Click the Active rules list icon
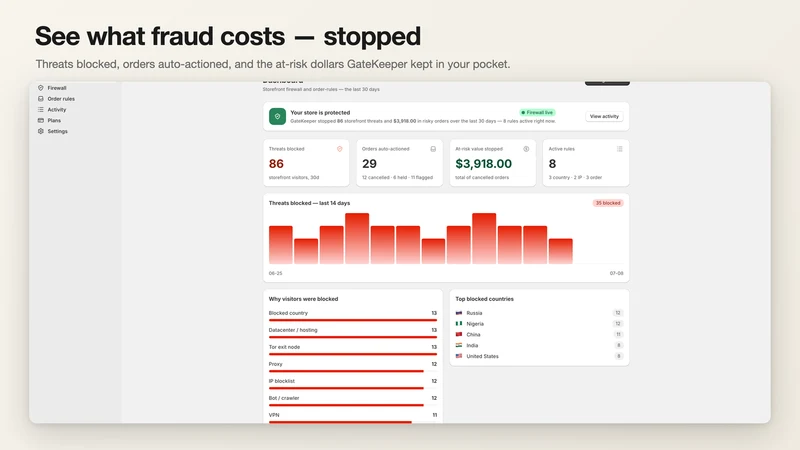This screenshot has height=450, width=800. point(619,149)
